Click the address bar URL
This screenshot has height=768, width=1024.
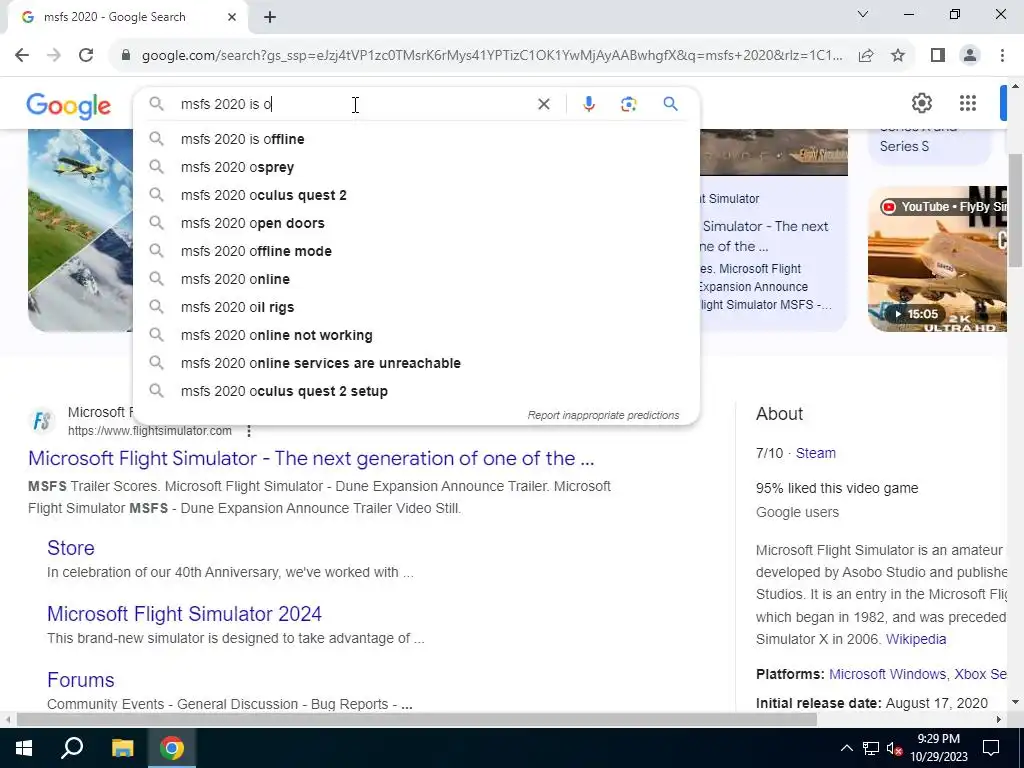pos(492,56)
